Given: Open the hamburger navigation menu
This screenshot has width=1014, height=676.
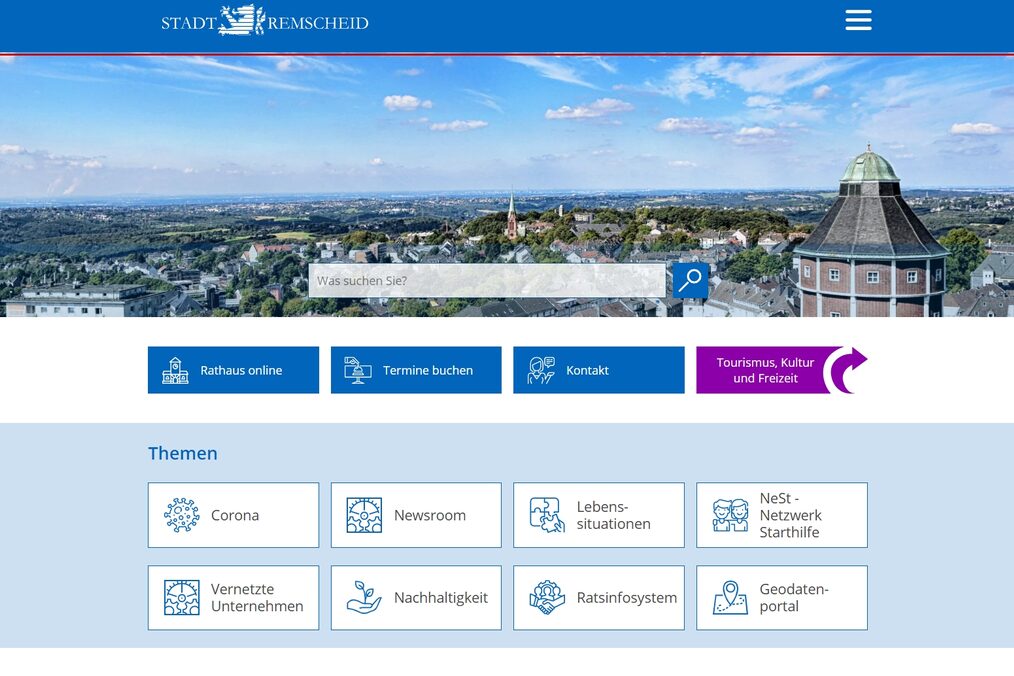Looking at the screenshot, I should (x=858, y=20).
